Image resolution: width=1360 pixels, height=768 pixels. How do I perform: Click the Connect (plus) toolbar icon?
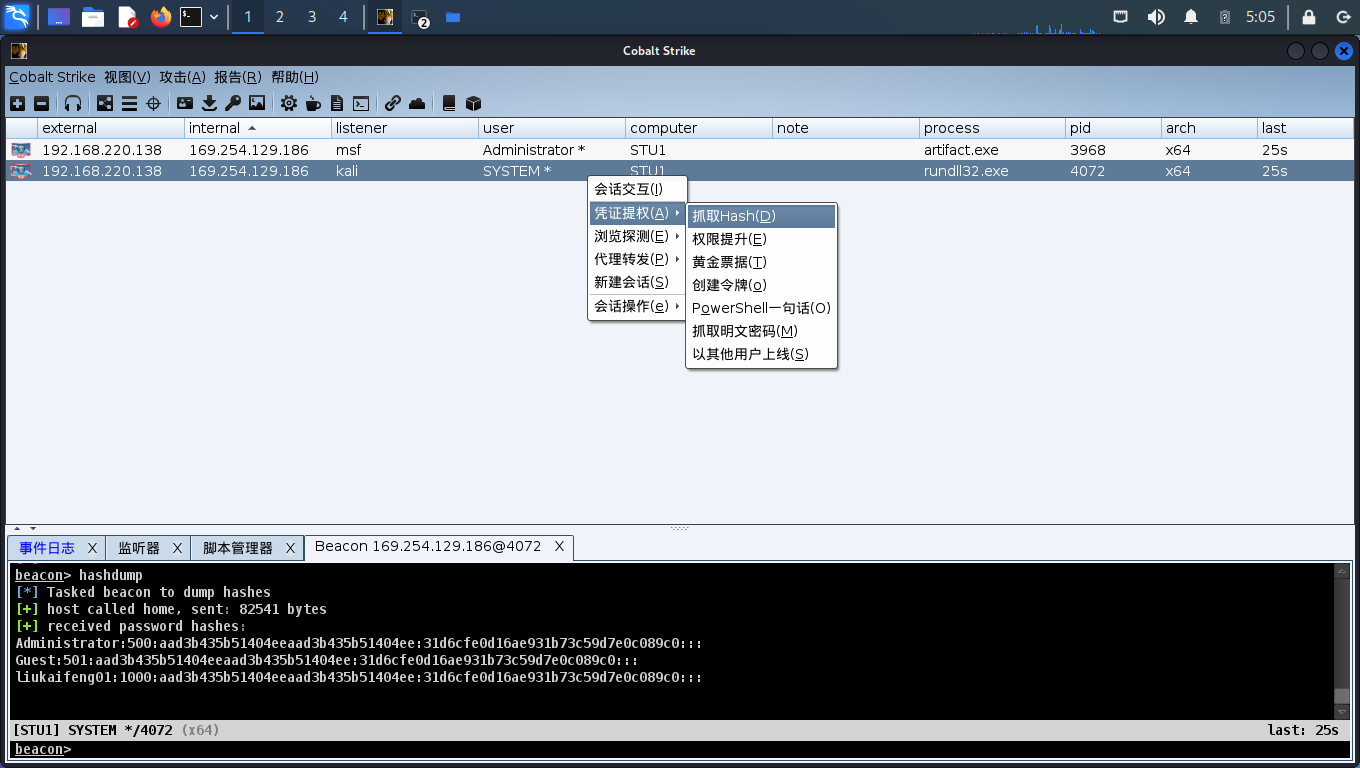17,103
